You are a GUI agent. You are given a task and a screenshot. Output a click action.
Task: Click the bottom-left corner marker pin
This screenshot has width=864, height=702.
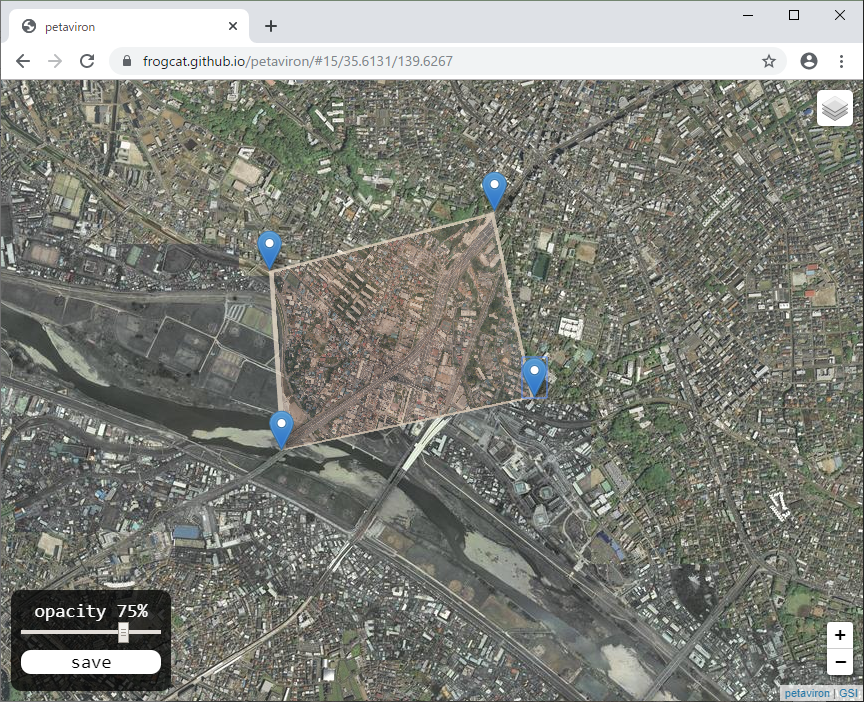click(x=282, y=430)
